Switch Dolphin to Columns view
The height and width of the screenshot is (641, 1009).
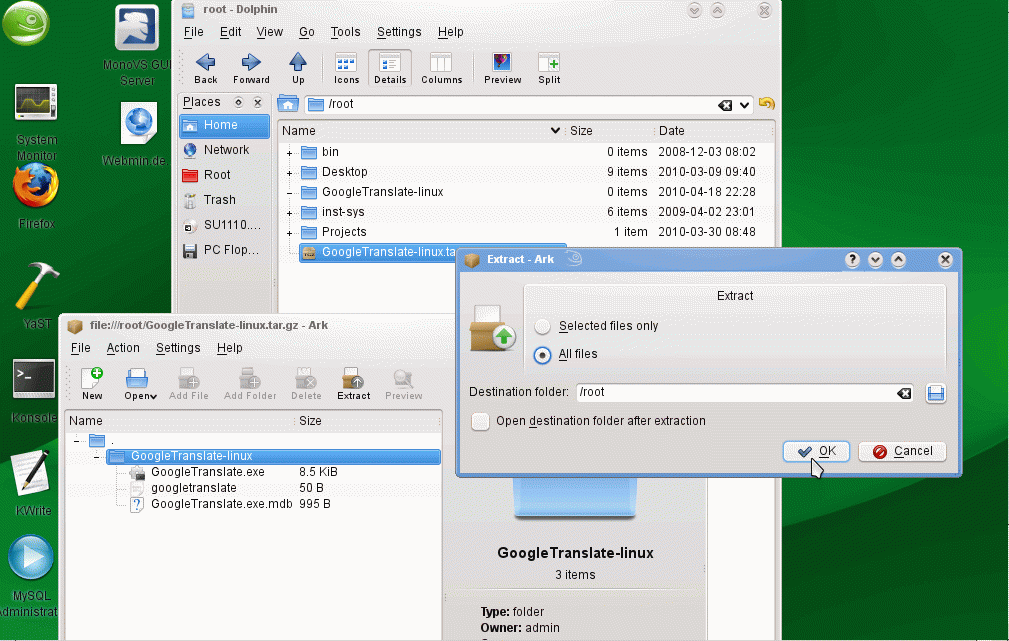441,68
